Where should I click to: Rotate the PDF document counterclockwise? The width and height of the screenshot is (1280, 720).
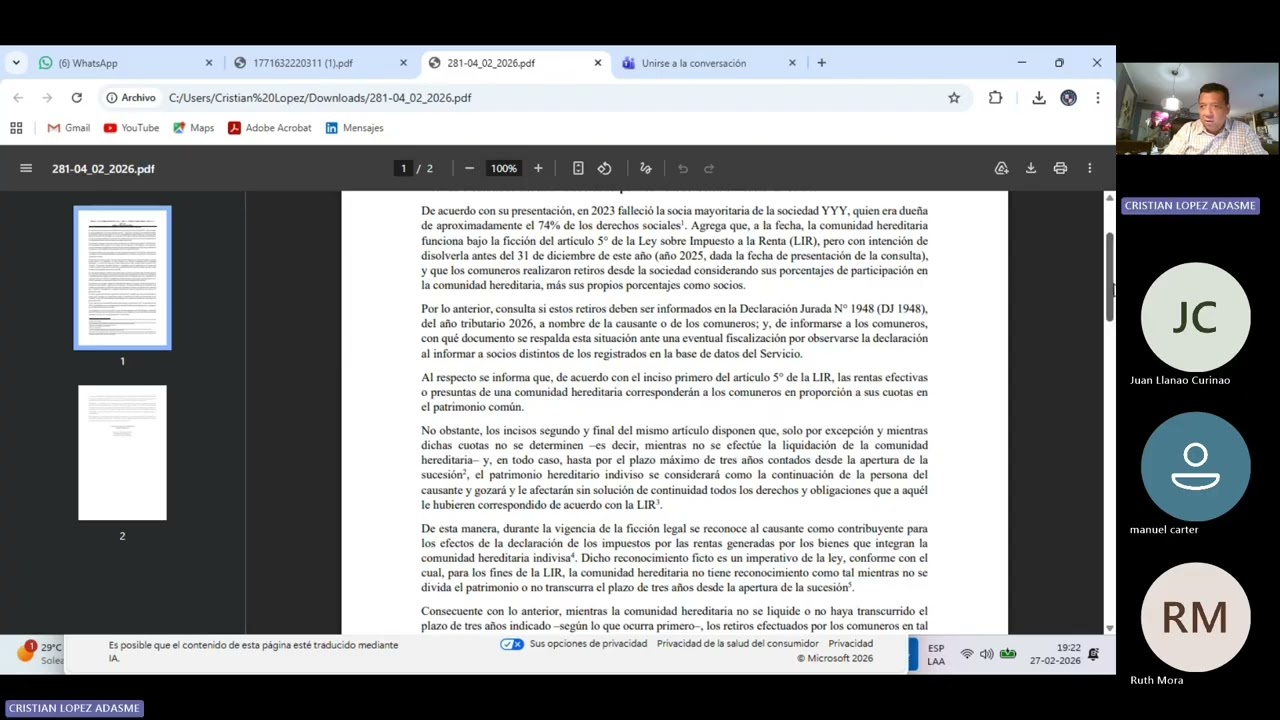[x=605, y=168]
